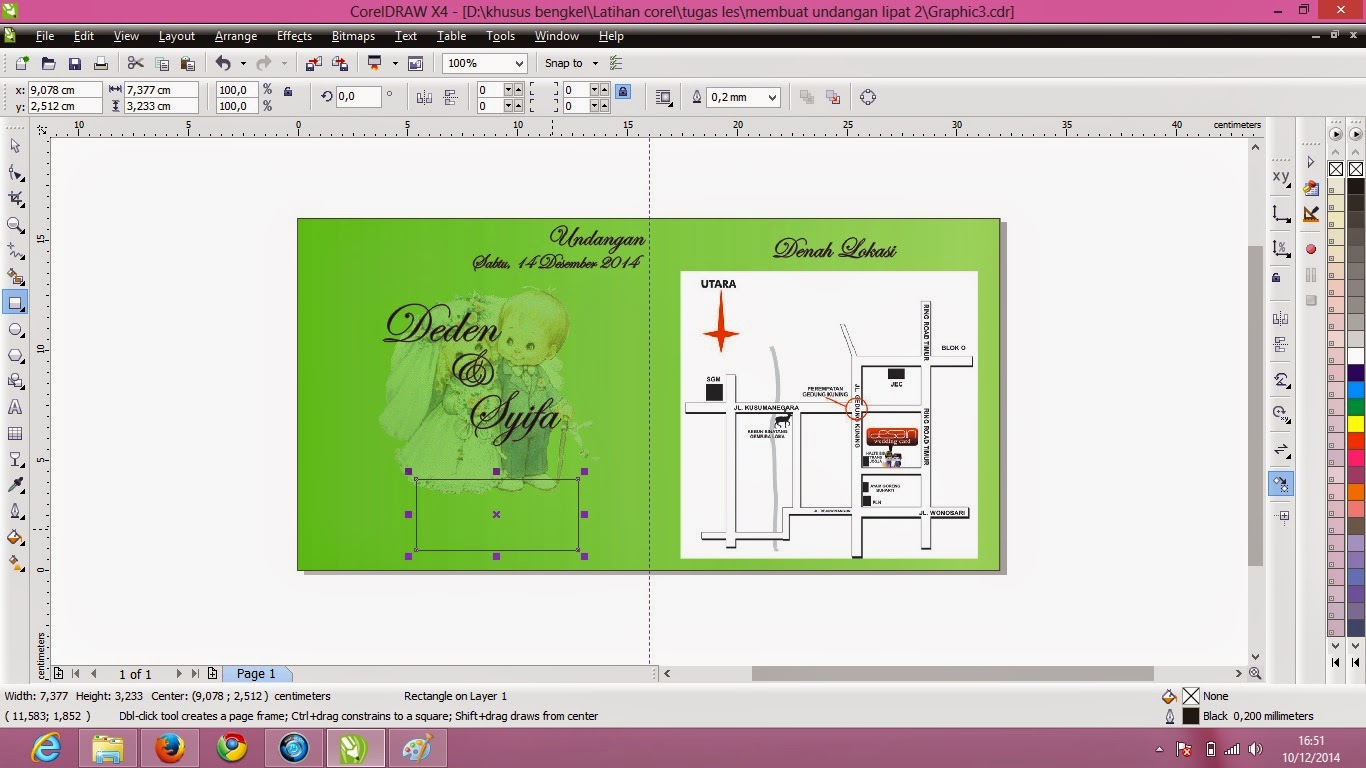The width and height of the screenshot is (1366, 768).
Task: Switch to the Page 1 tab
Action: click(x=256, y=674)
